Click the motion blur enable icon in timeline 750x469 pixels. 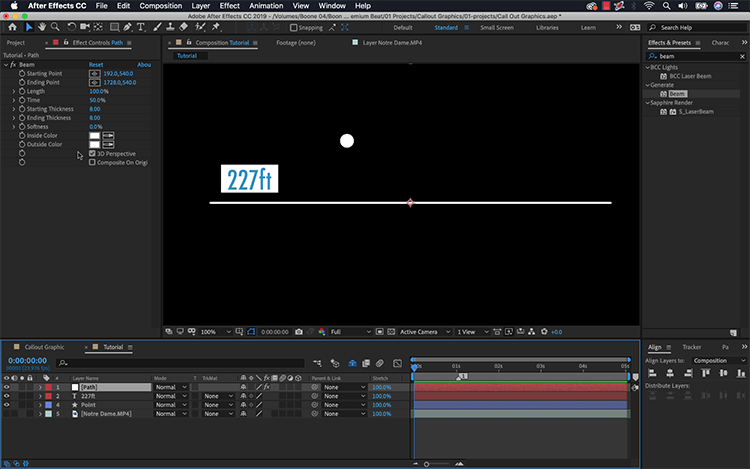pos(380,363)
